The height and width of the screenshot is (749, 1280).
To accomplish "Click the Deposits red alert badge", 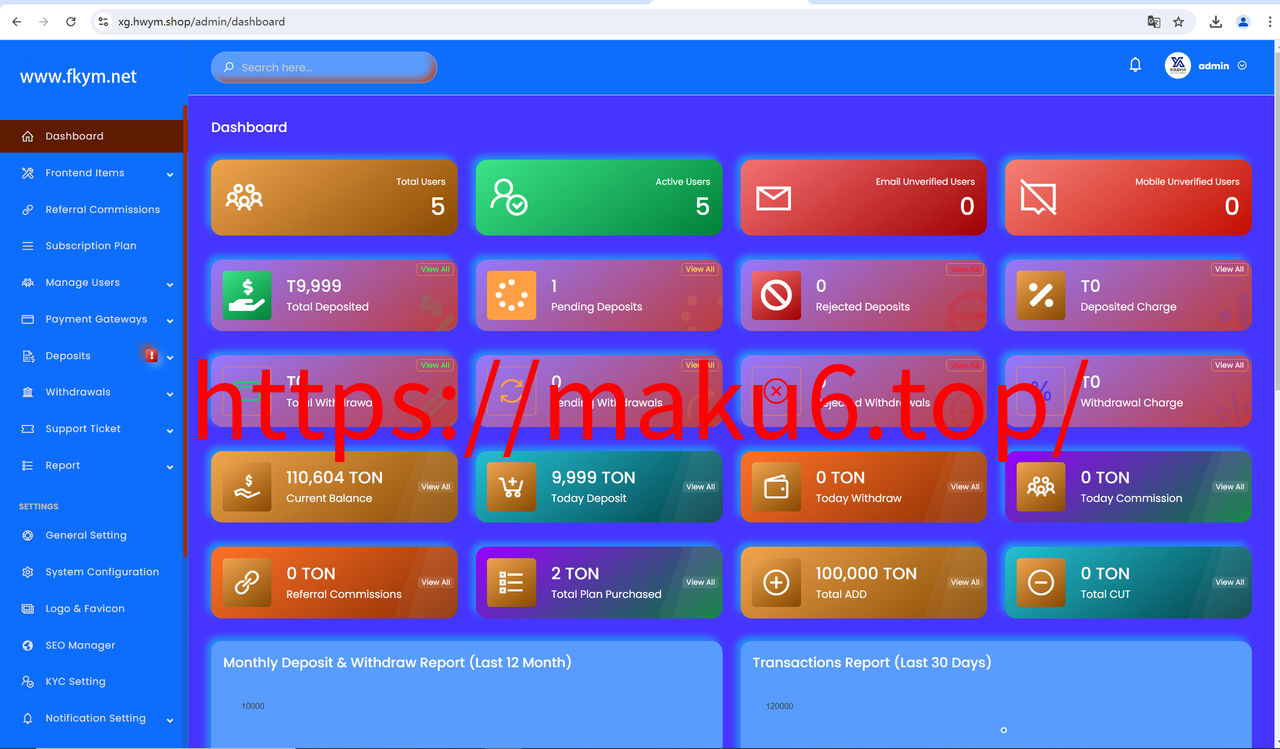I will click(151, 355).
